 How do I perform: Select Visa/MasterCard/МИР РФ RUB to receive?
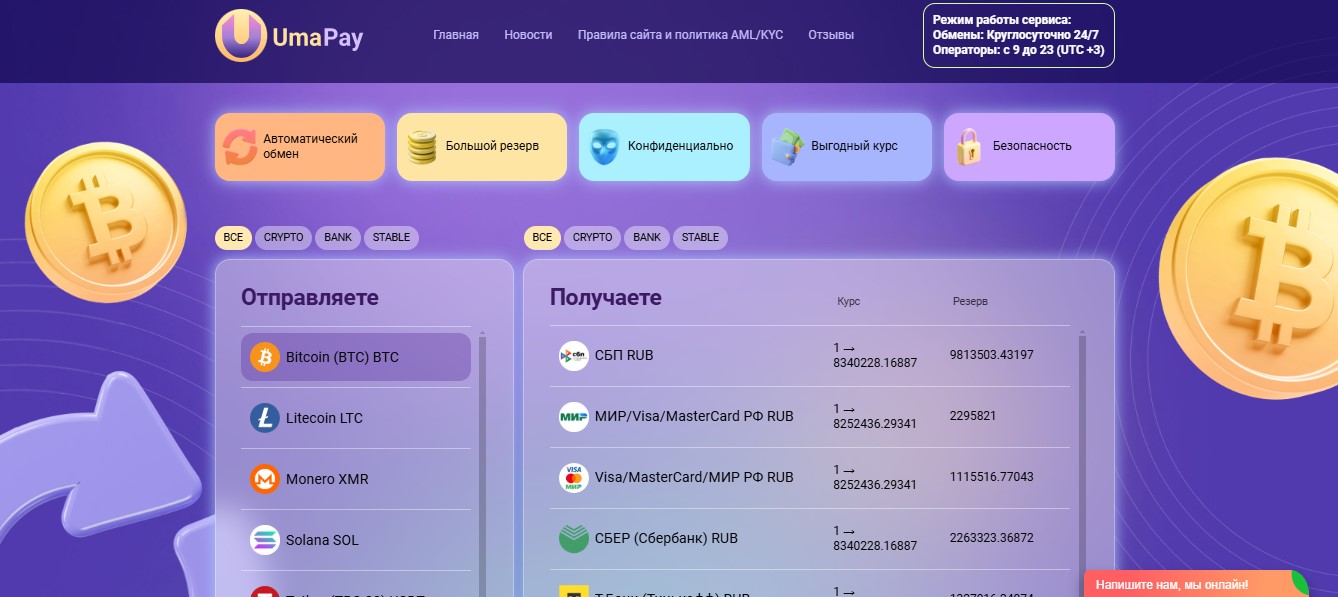click(x=809, y=477)
